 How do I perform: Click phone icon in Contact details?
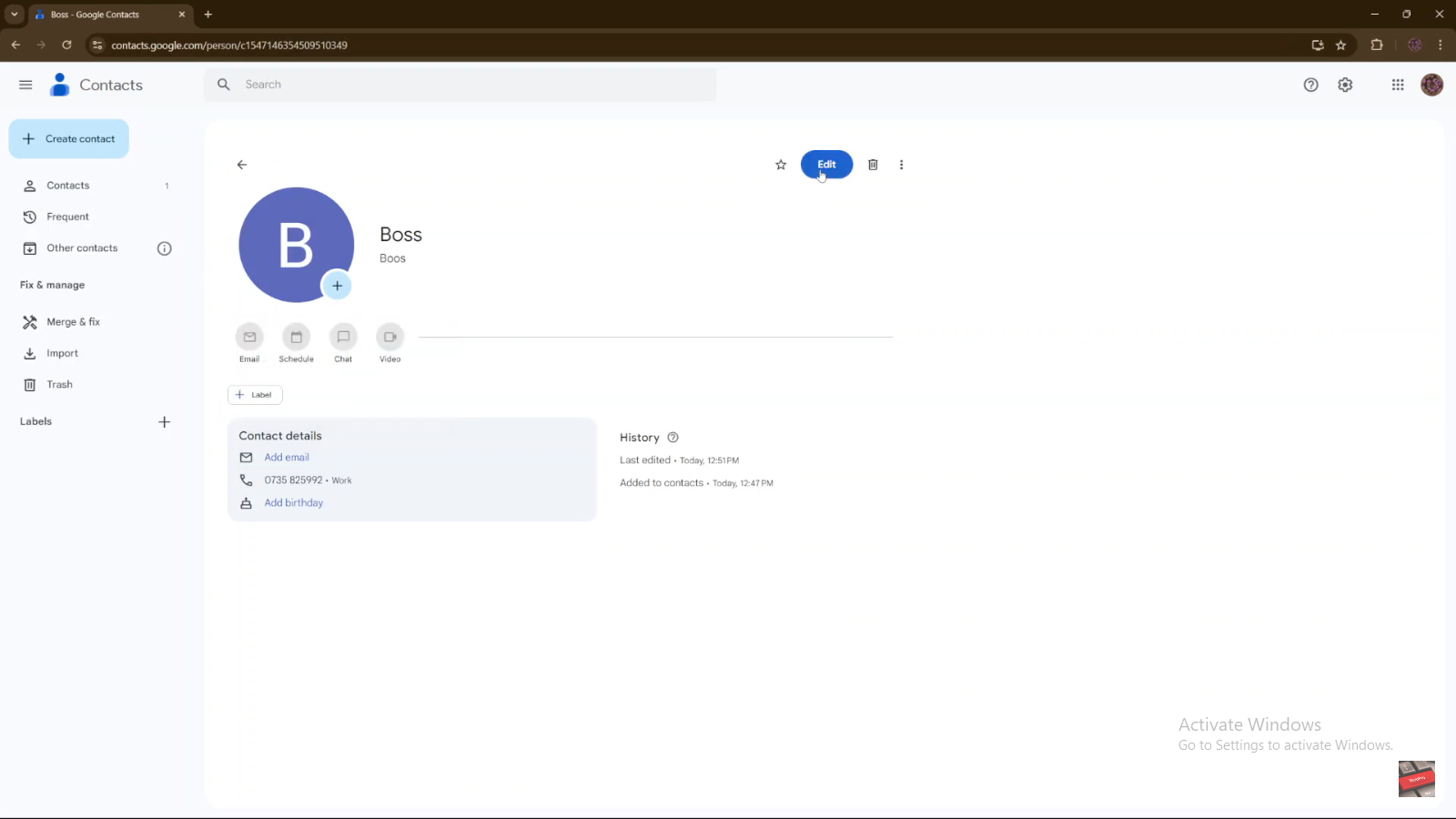246,480
